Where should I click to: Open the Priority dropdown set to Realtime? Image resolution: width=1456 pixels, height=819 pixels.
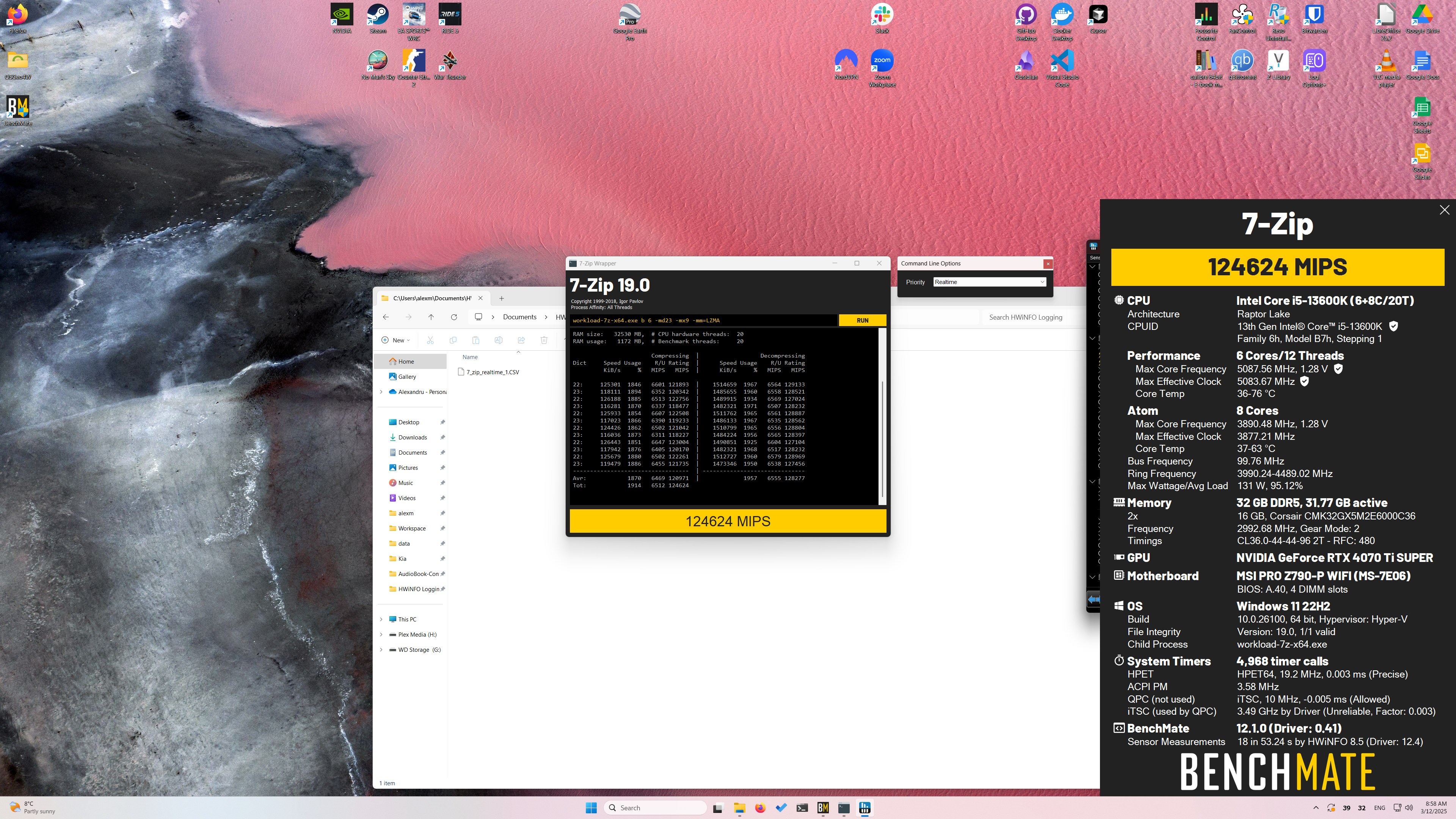(x=990, y=282)
